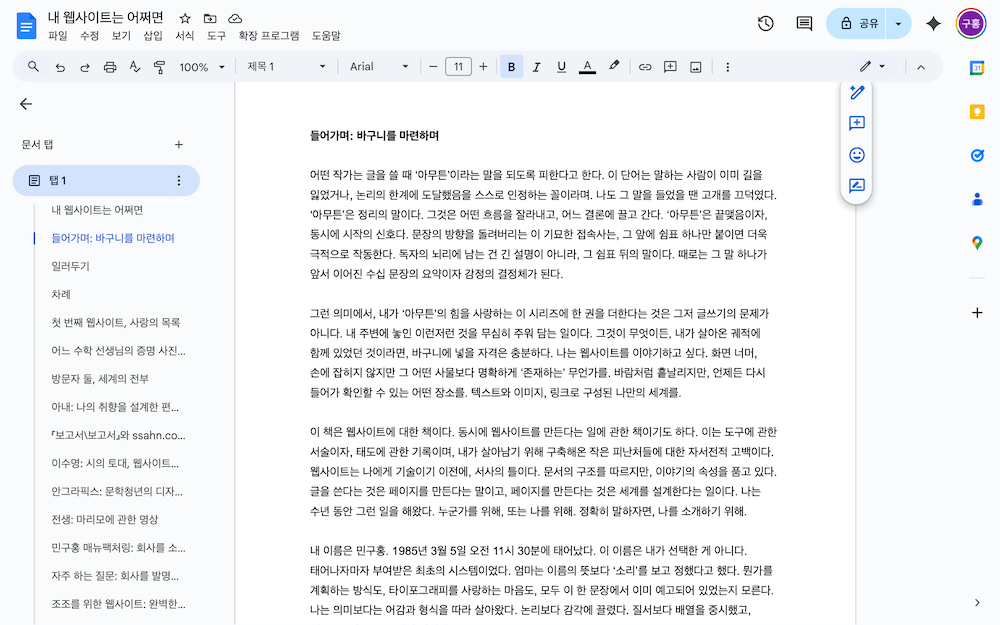This screenshot has height=625, width=1000.
Task: Select the paint format tool
Action: (158, 66)
